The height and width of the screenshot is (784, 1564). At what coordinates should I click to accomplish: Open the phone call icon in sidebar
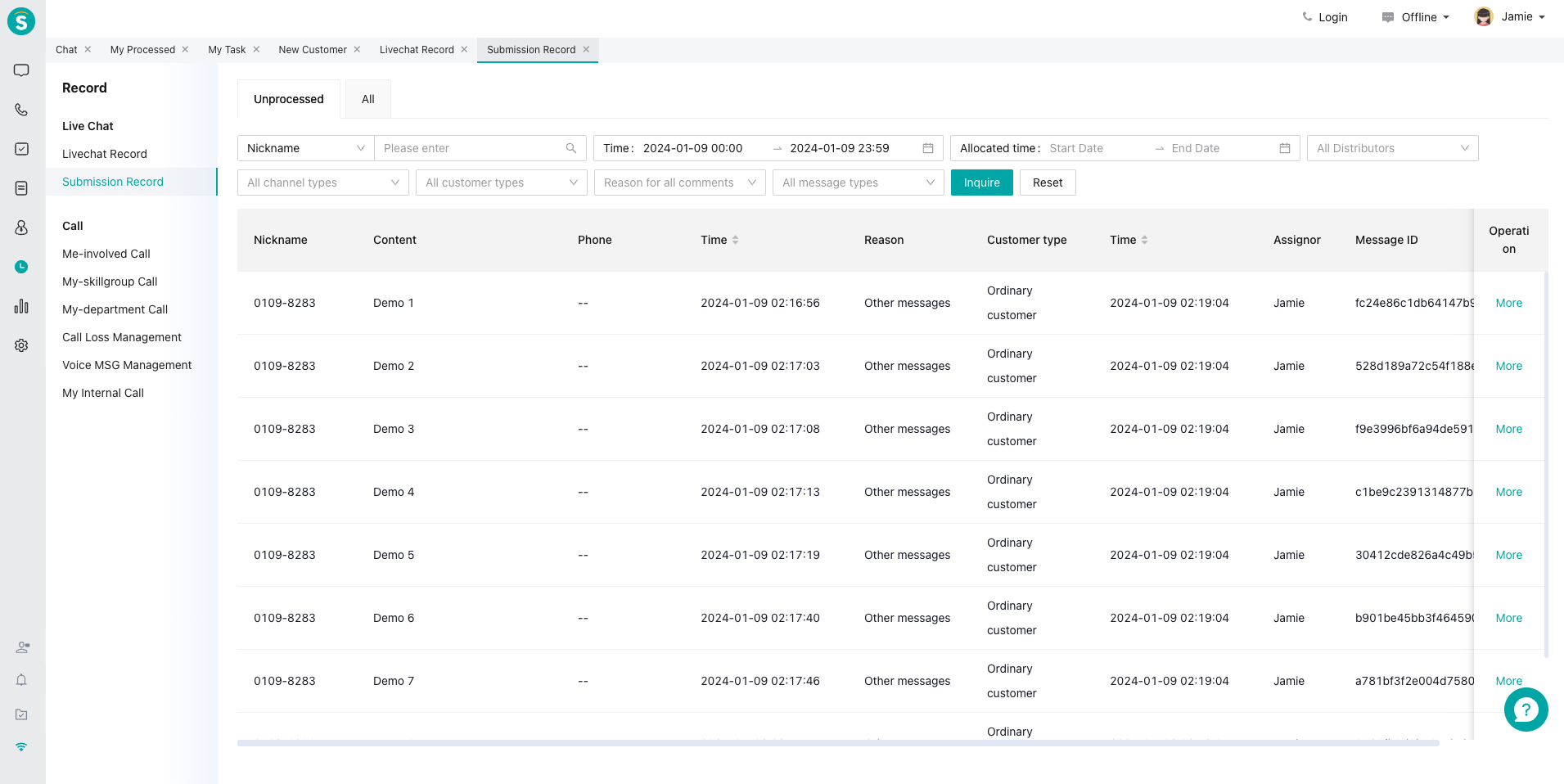21,110
